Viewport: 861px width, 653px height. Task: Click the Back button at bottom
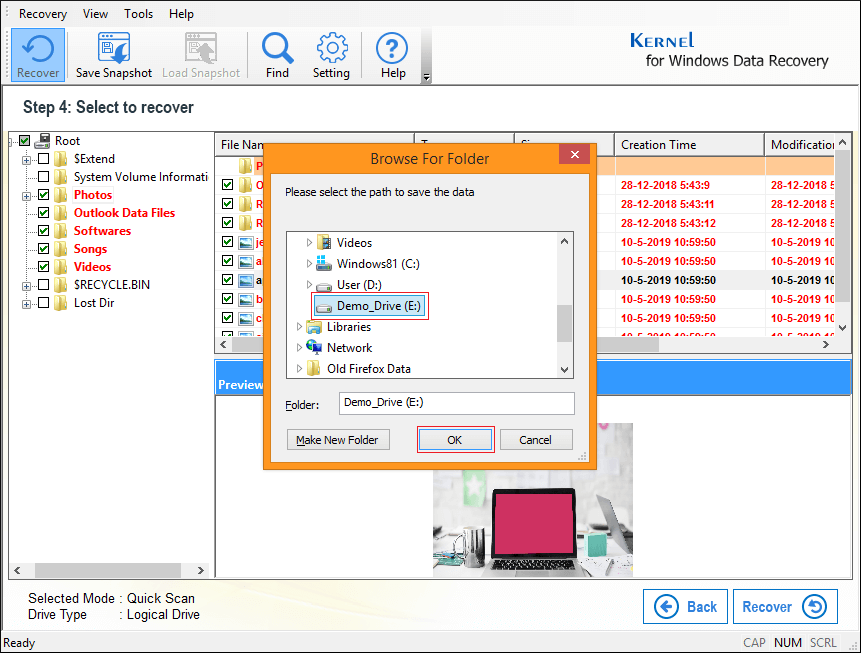(685, 607)
